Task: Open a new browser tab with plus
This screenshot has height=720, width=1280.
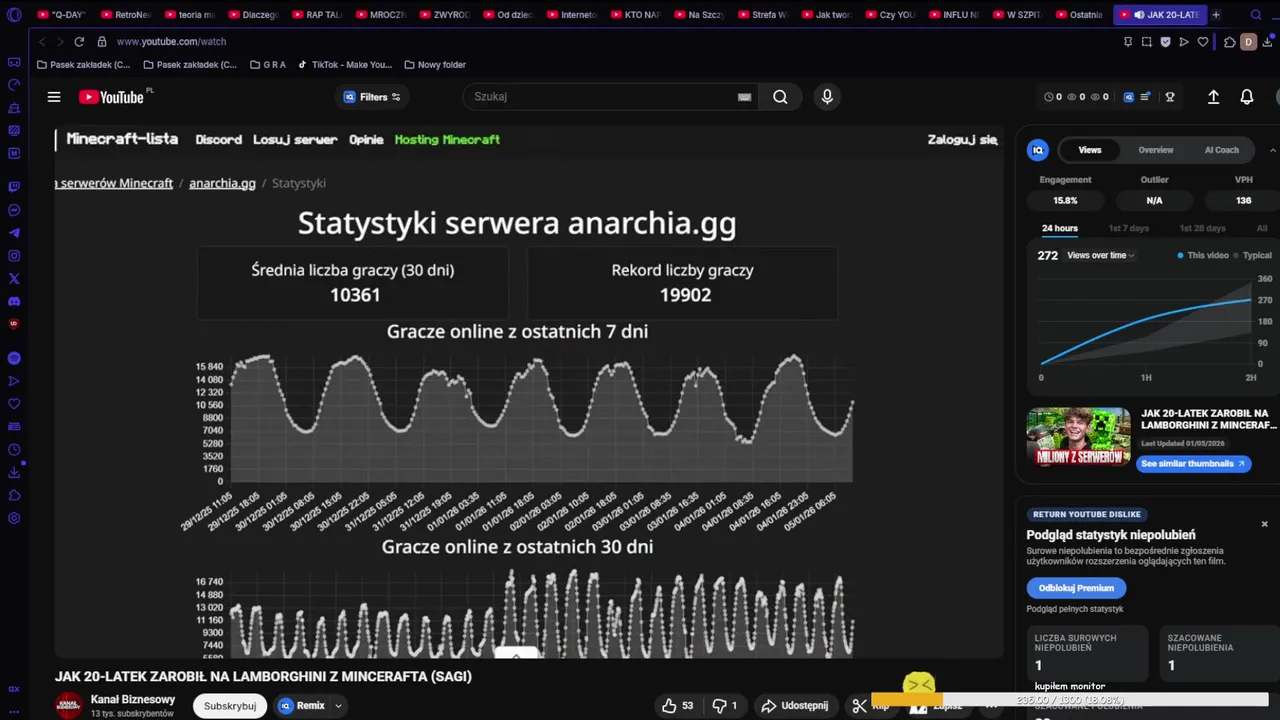Action: pos(1216,15)
